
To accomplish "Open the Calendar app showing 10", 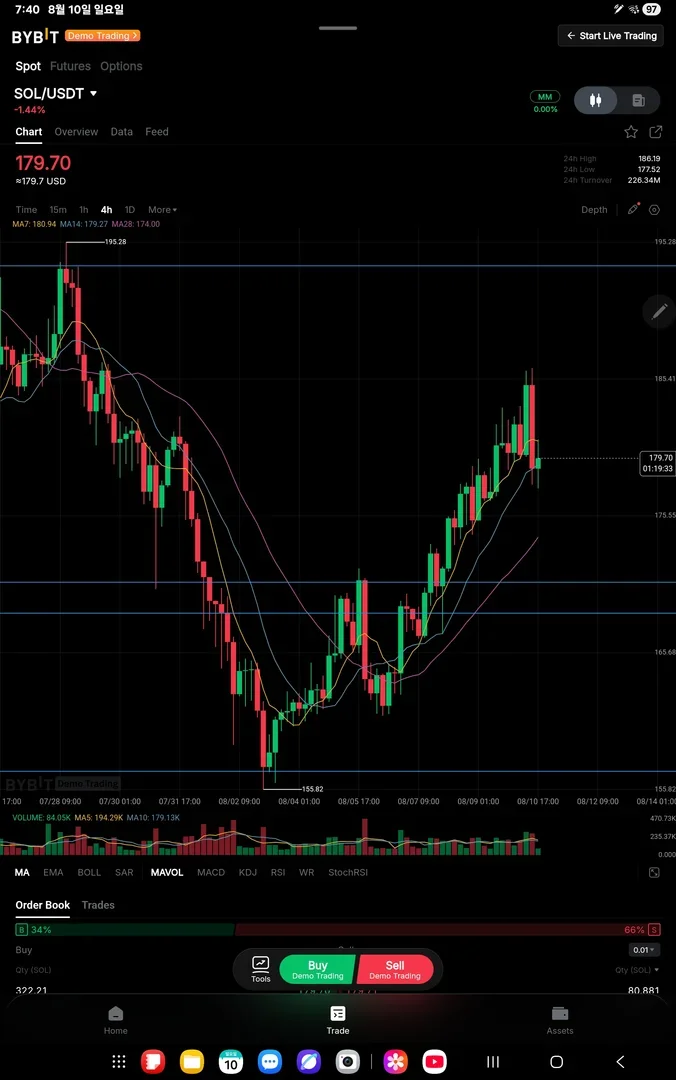I will [231, 1061].
